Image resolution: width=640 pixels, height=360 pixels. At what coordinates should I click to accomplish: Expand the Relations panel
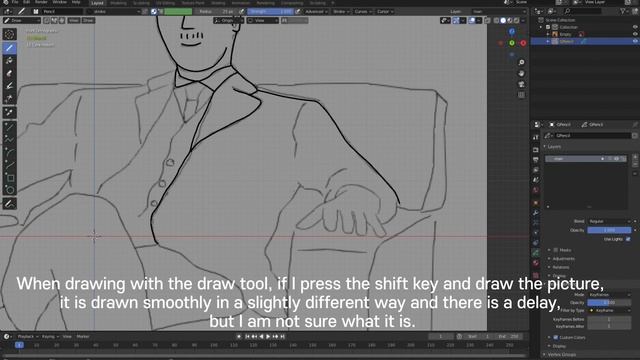pyautogui.click(x=560, y=267)
